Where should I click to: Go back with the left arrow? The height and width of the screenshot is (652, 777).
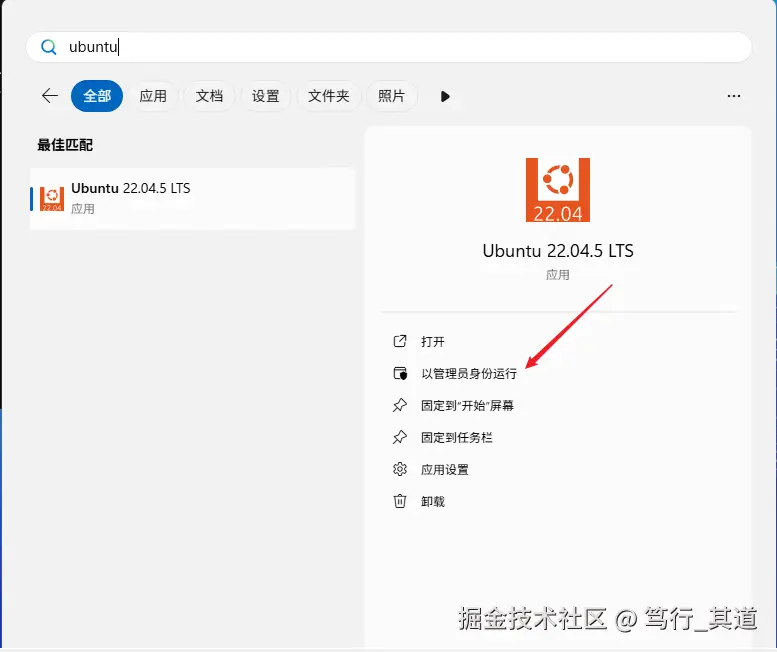coord(50,96)
